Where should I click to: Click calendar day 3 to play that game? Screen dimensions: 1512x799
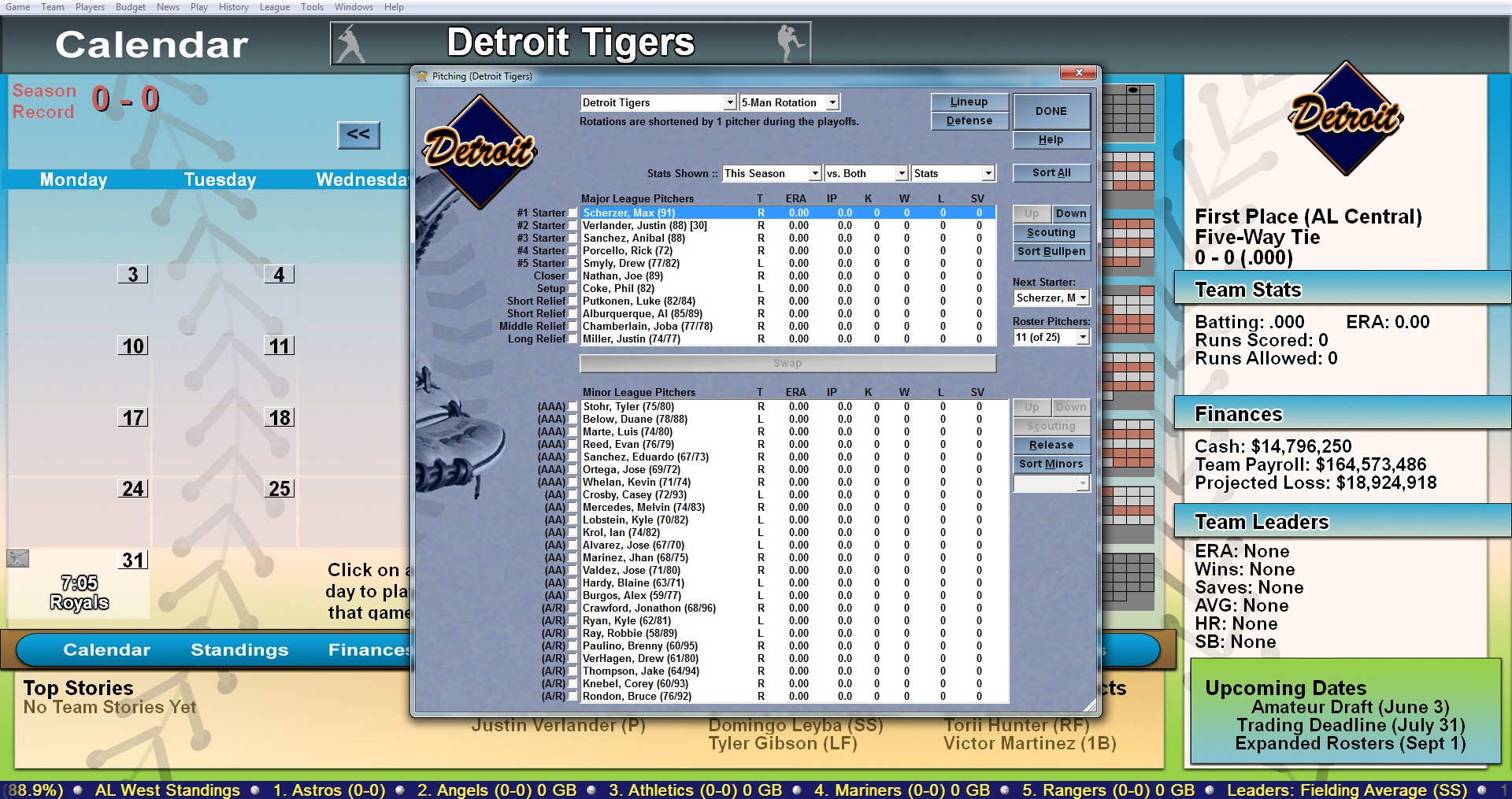[134, 275]
